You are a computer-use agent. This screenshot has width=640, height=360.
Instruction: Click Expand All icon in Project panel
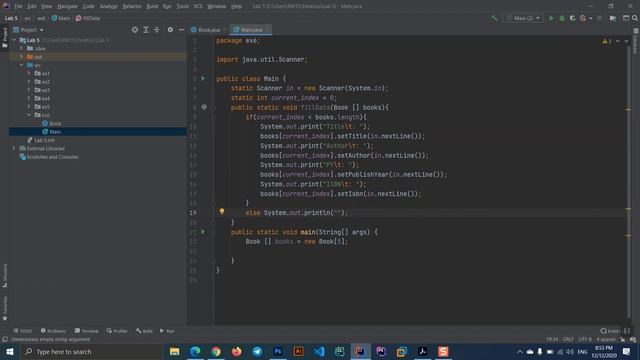[x=146, y=30]
